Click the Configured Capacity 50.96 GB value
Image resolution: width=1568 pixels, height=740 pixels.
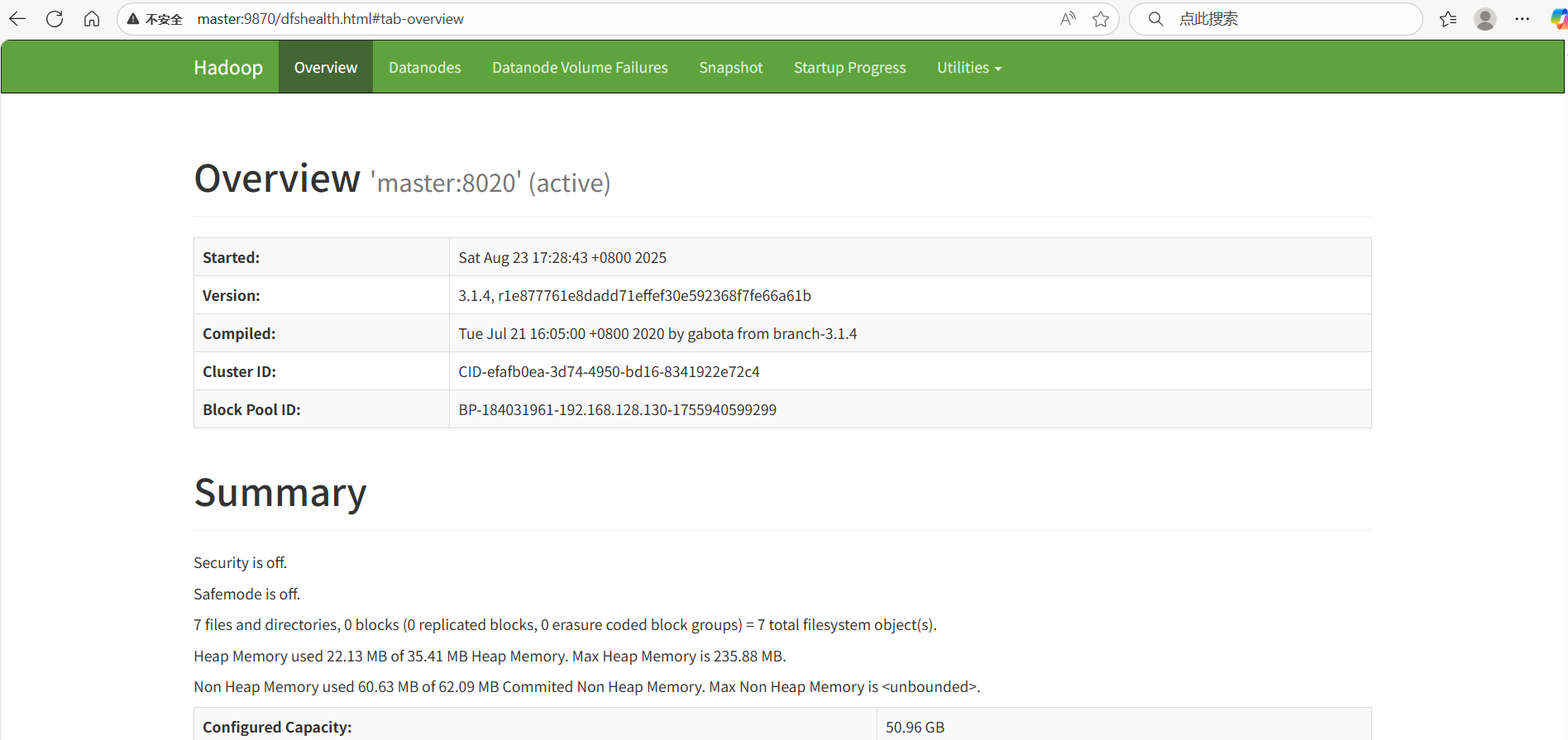pos(915,728)
